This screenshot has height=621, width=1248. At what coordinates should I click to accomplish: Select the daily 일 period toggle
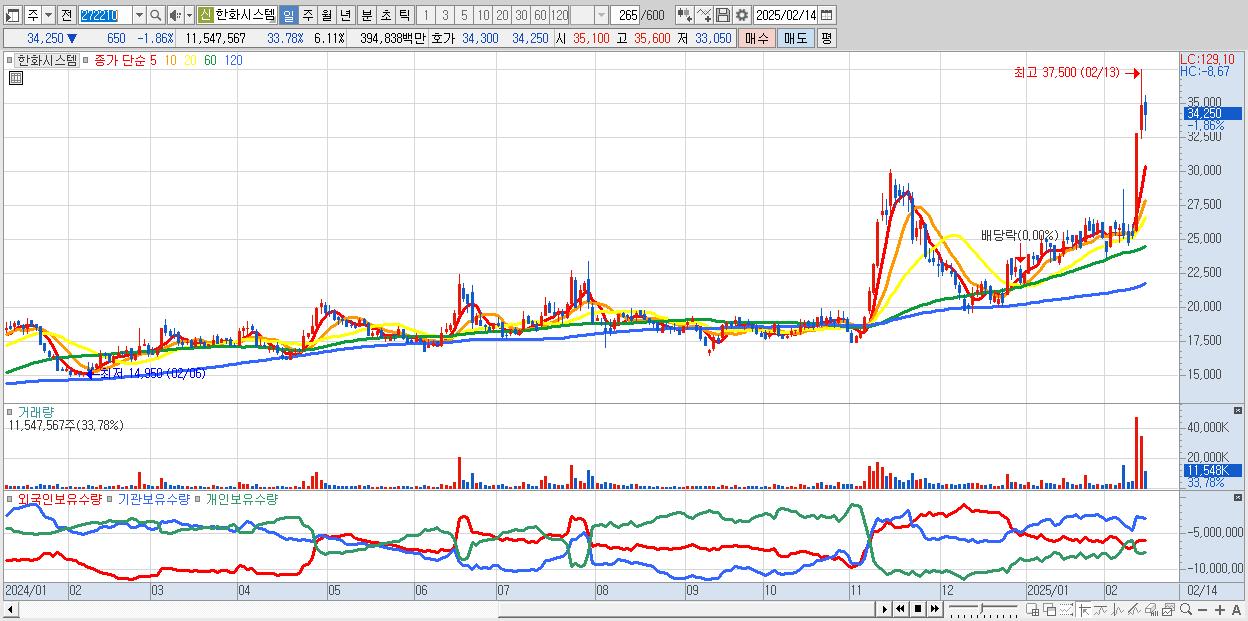pyautogui.click(x=288, y=15)
